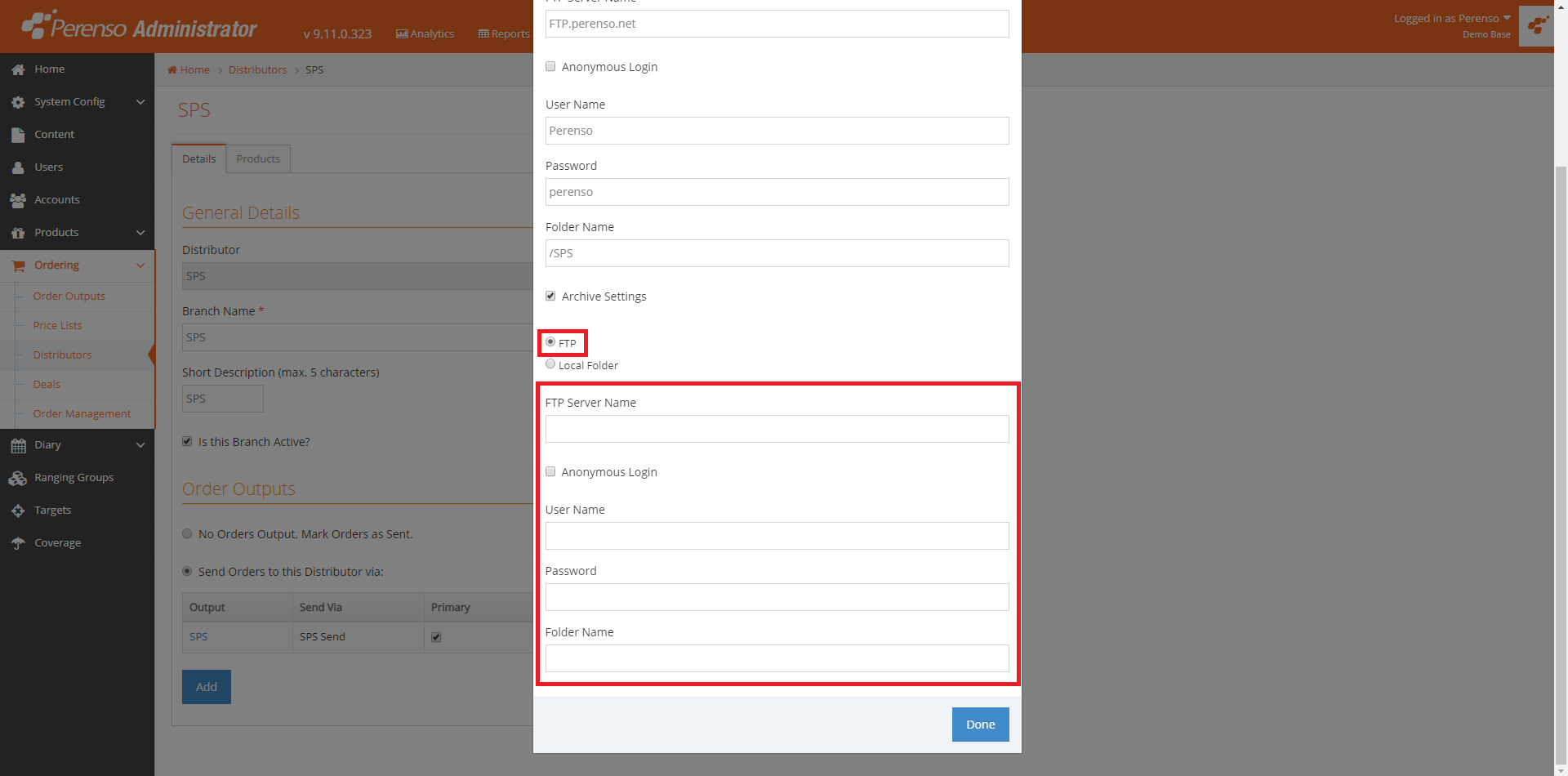Click the Add button
Screen dimensions: 1568x776
click(x=207, y=687)
